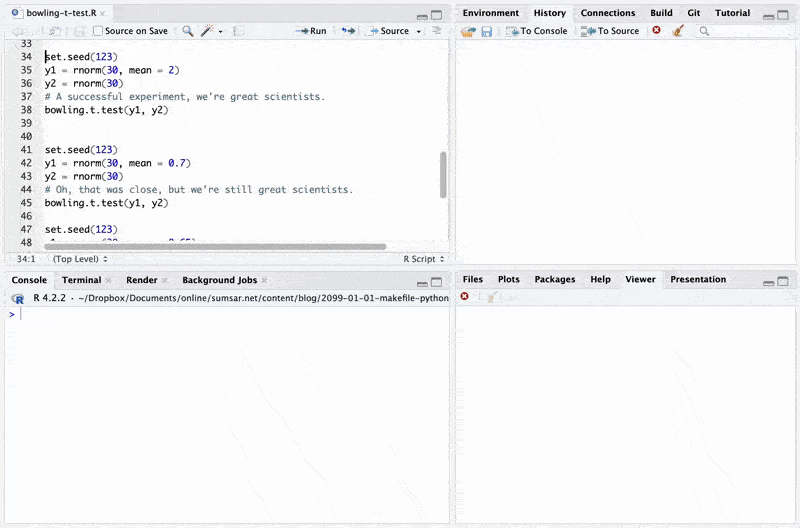
Task: Open the code tools magic wand
Action: pos(207,31)
